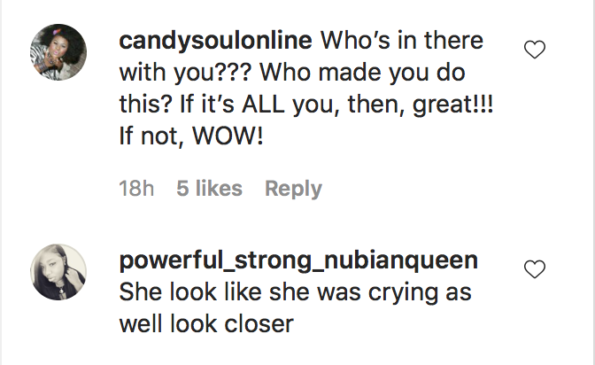Click the text 'Who's in there' in first comment
Image resolution: width=595 pixels, height=365 pixels.
click(402, 40)
